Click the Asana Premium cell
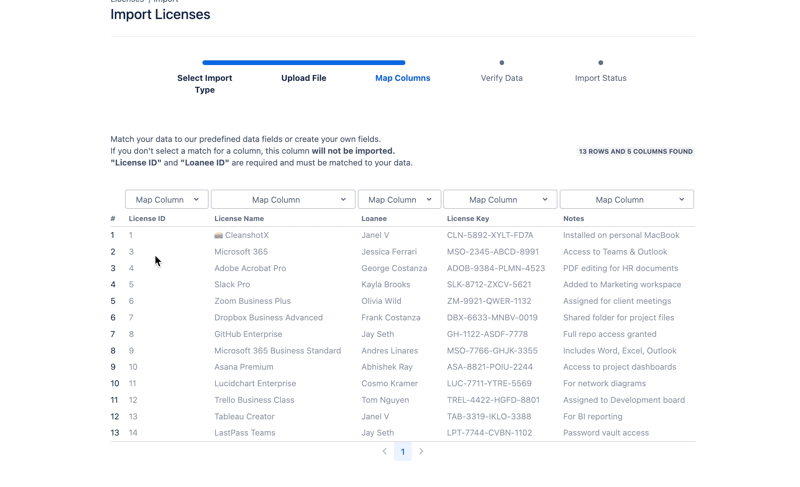The height and width of the screenshot is (487, 800). coord(244,367)
